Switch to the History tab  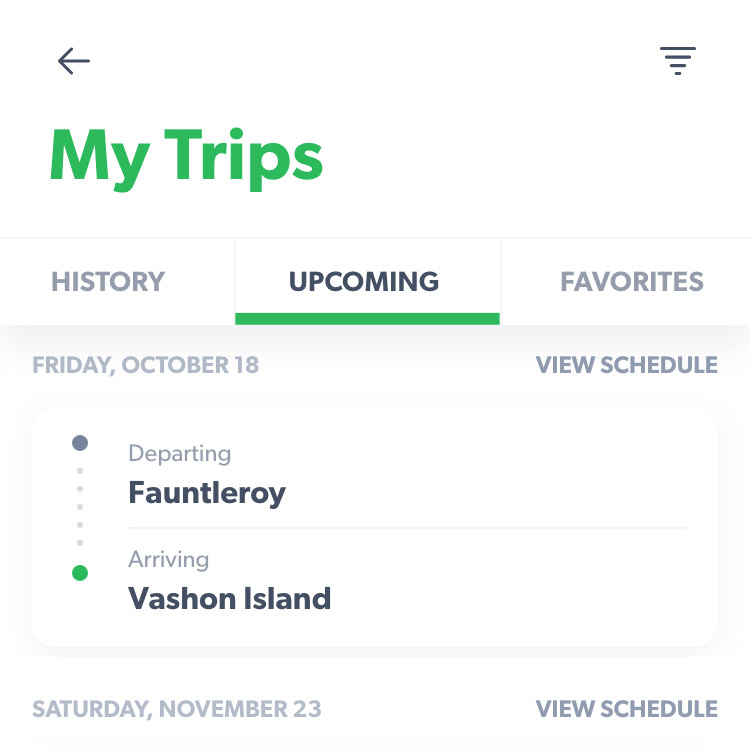pos(108,281)
